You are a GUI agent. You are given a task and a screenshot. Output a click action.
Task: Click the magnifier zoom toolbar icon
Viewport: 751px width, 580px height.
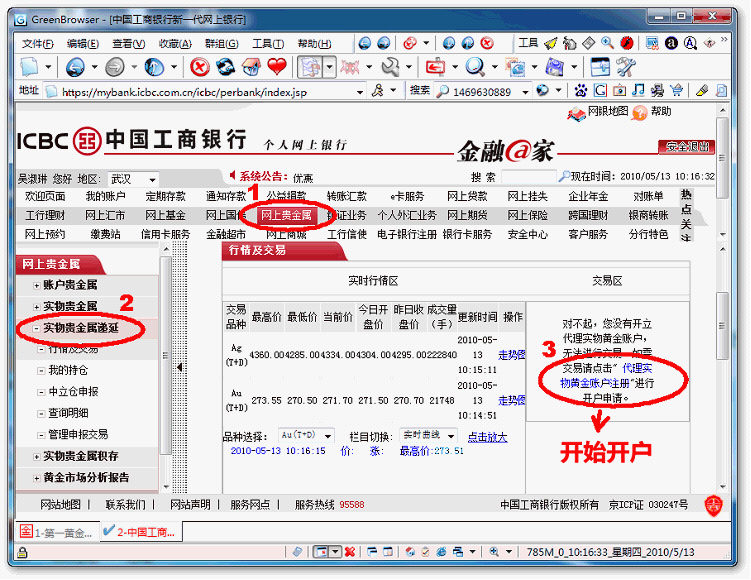(x=476, y=67)
